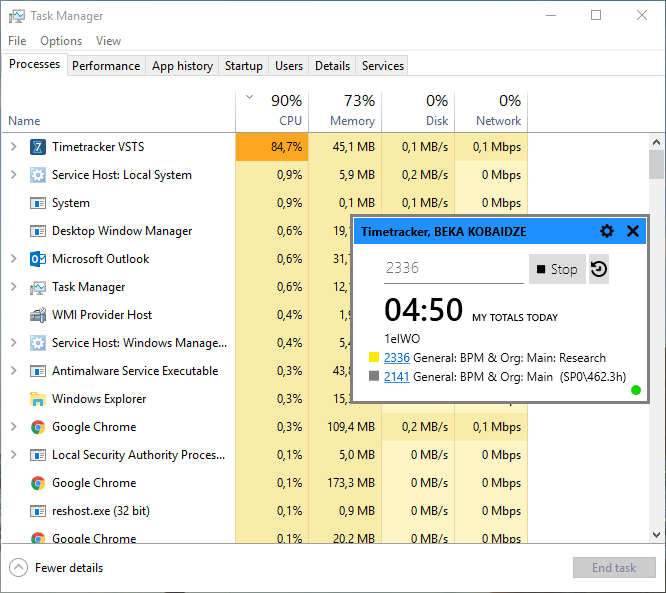The width and height of the screenshot is (666, 593).
Task: Switch to the App history tab
Action: pyautogui.click(x=182, y=66)
